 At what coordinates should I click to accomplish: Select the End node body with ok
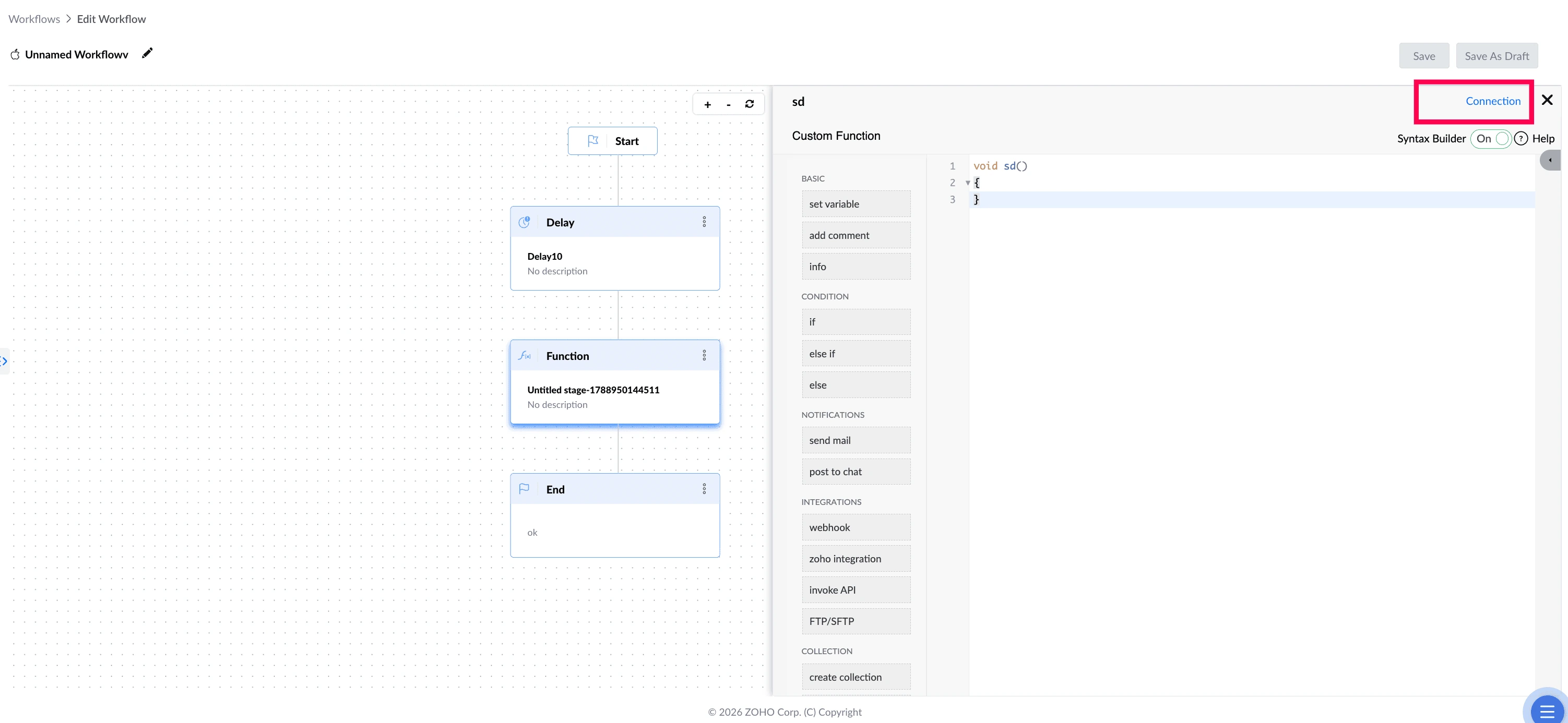pos(615,530)
